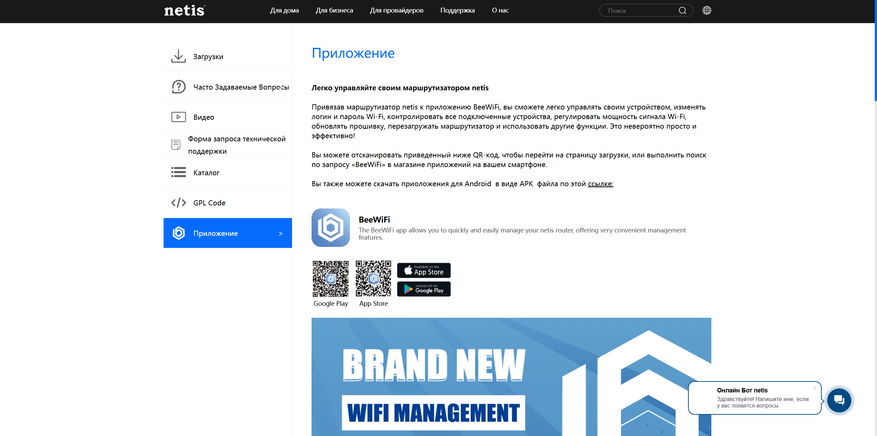Image resolution: width=877 pixels, height=436 pixels.
Task: Click the Каталог list icon
Action: click(x=178, y=173)
